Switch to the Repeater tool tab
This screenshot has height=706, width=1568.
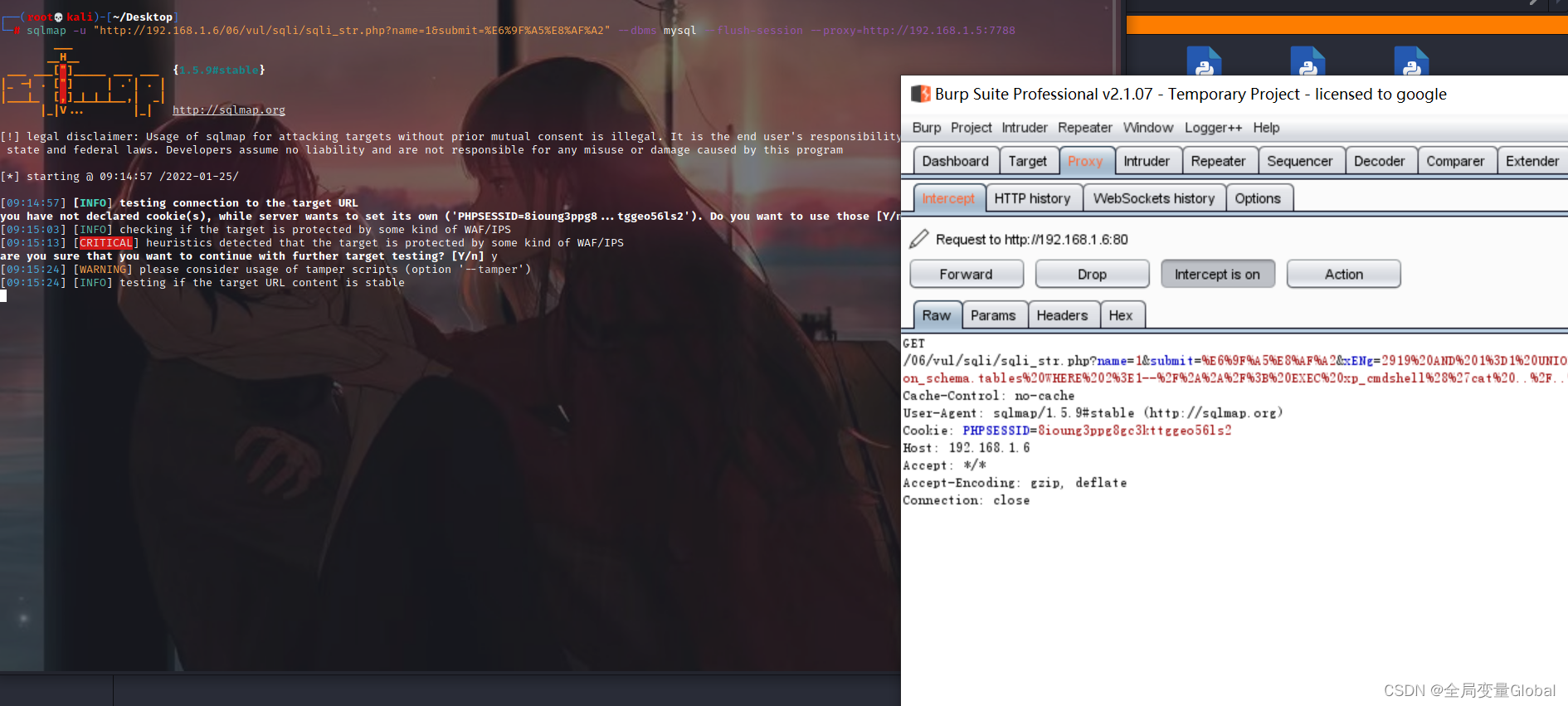[x=1218, y=161]
